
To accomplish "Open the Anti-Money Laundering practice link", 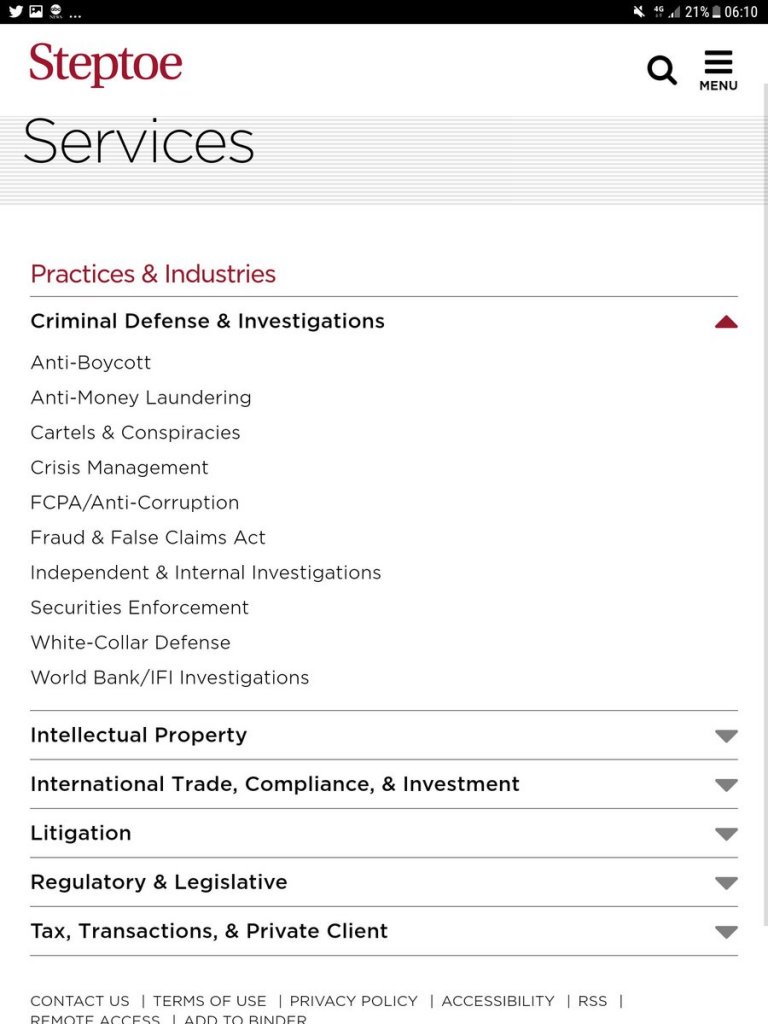I will pyautogui.click(x=141, y=398).
